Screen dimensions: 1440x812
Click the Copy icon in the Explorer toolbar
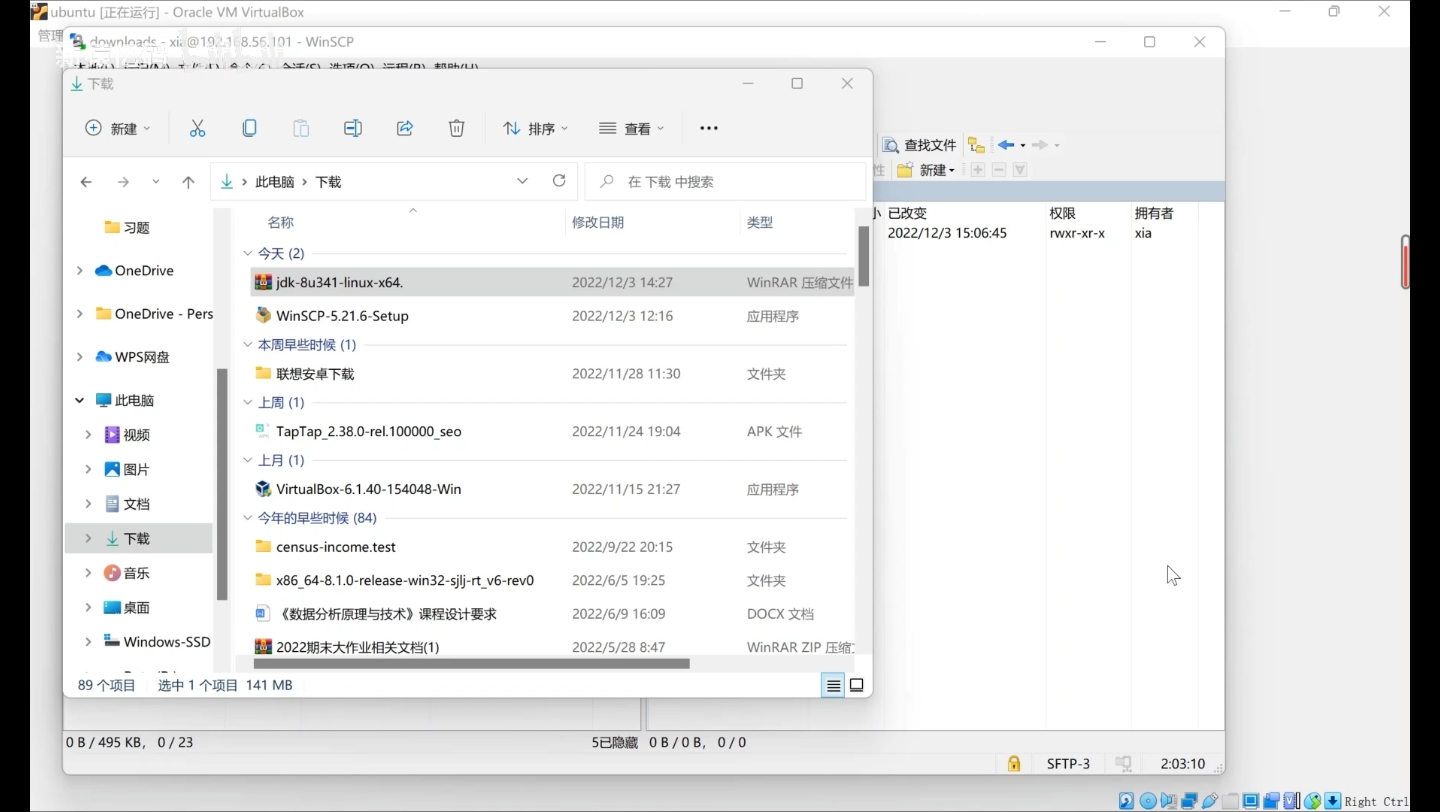tap(249, 128)
